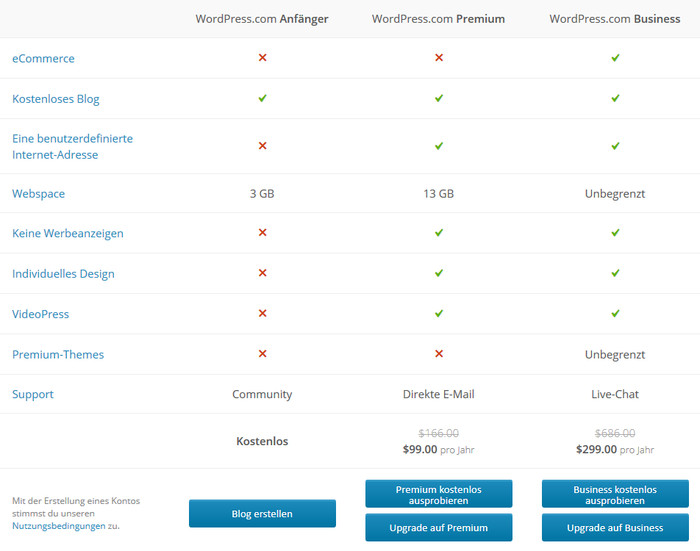Open the Eine benutzerdefinierte Internet-Adresse link
700x551 pixels.
click(x=72, y=146)
